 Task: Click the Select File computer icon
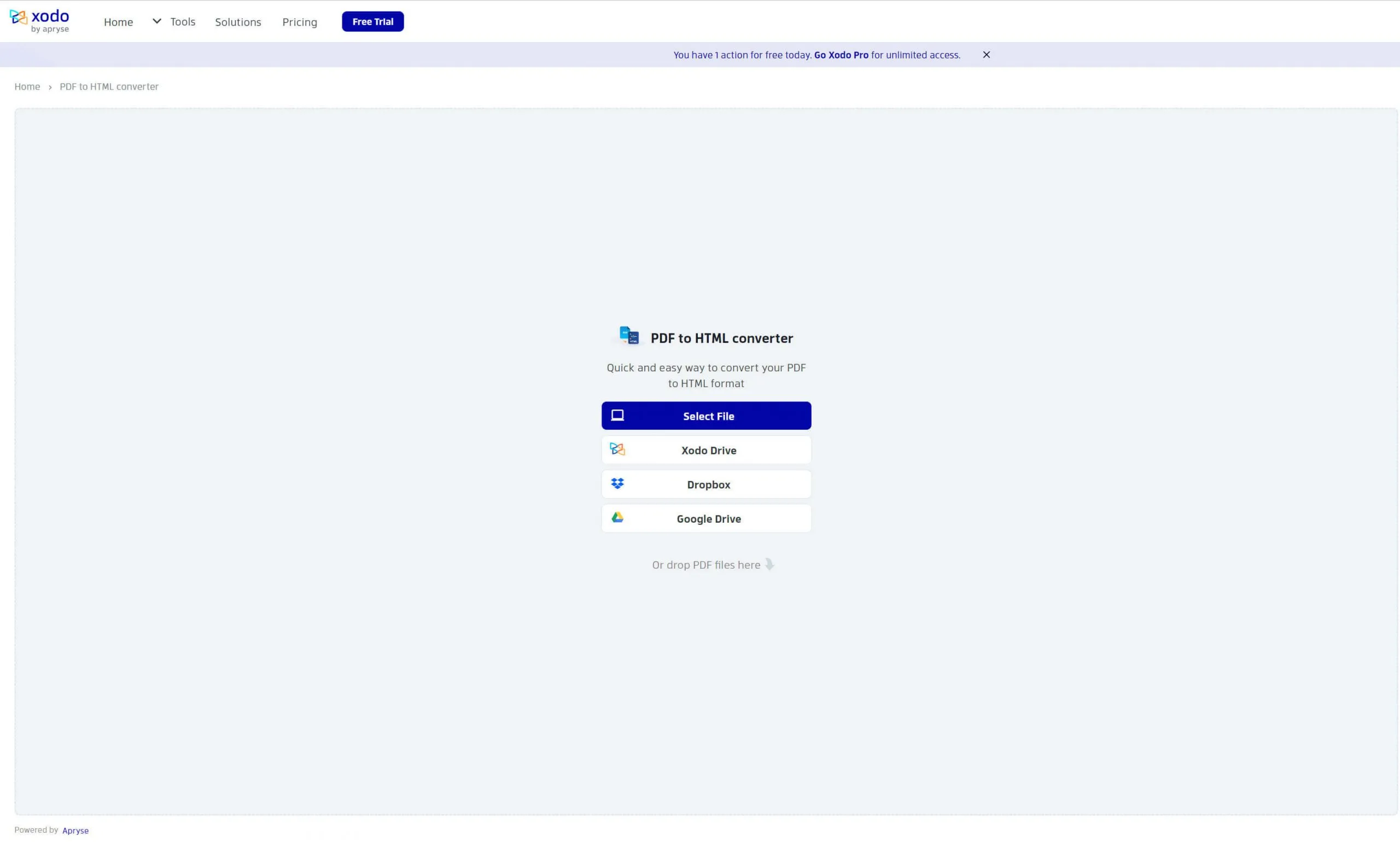coord(618,415)
